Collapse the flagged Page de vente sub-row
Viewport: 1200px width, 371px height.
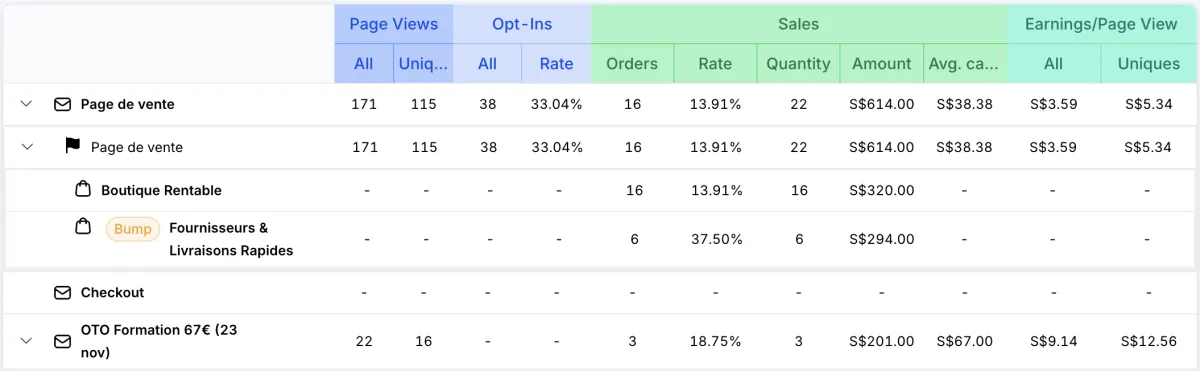tap(27, 147)
